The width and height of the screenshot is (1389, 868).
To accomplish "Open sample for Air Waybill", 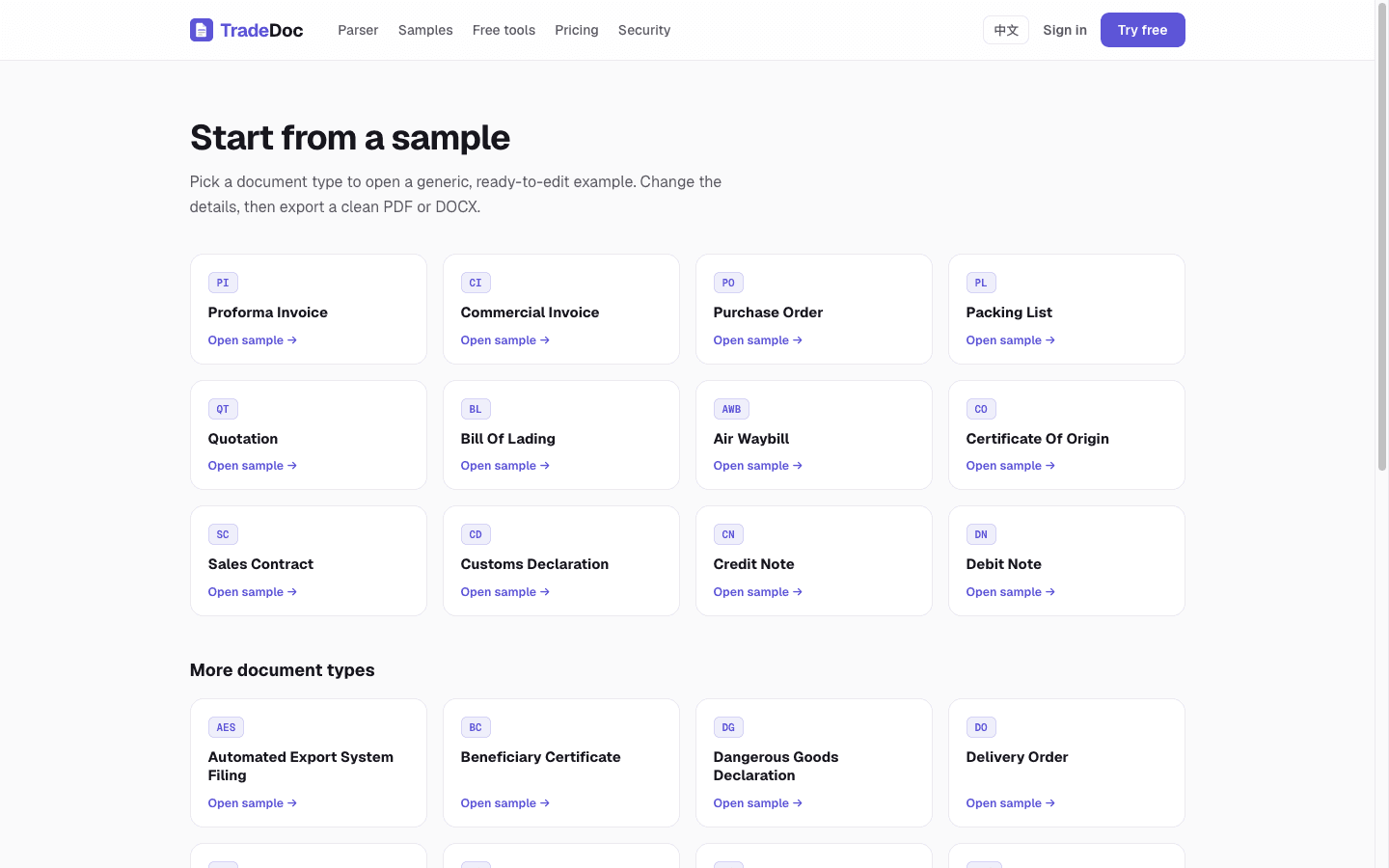I will 758,466.
